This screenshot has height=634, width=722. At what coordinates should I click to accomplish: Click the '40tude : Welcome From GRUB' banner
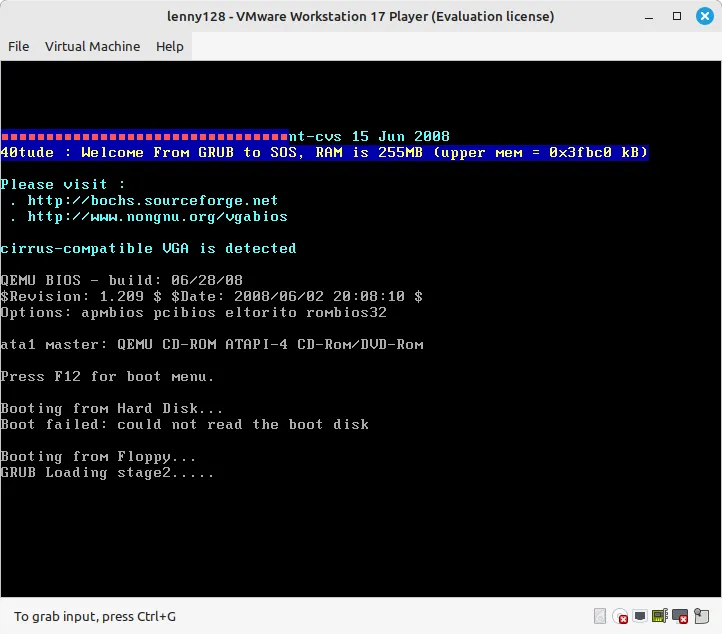coord(325,152)
